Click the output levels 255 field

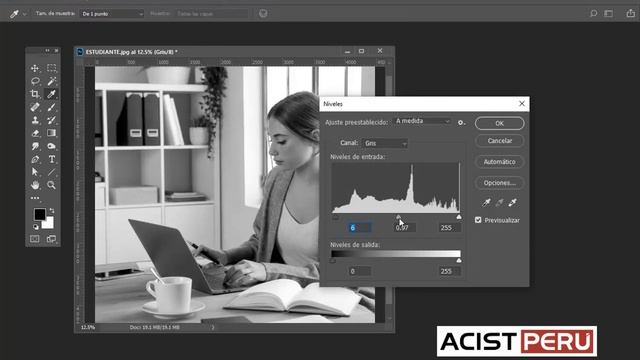point(450,271)
